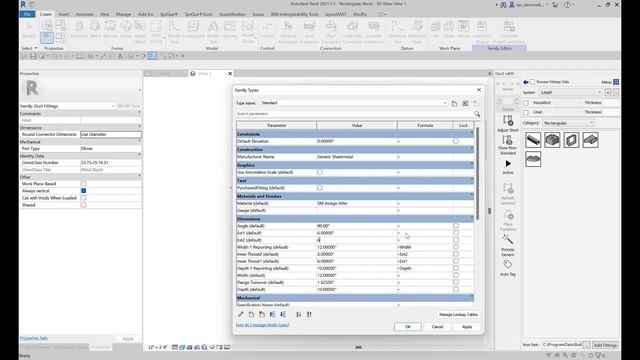Toggle lock checkbox for Angle row
640x360 pixels.
point(456,226)
